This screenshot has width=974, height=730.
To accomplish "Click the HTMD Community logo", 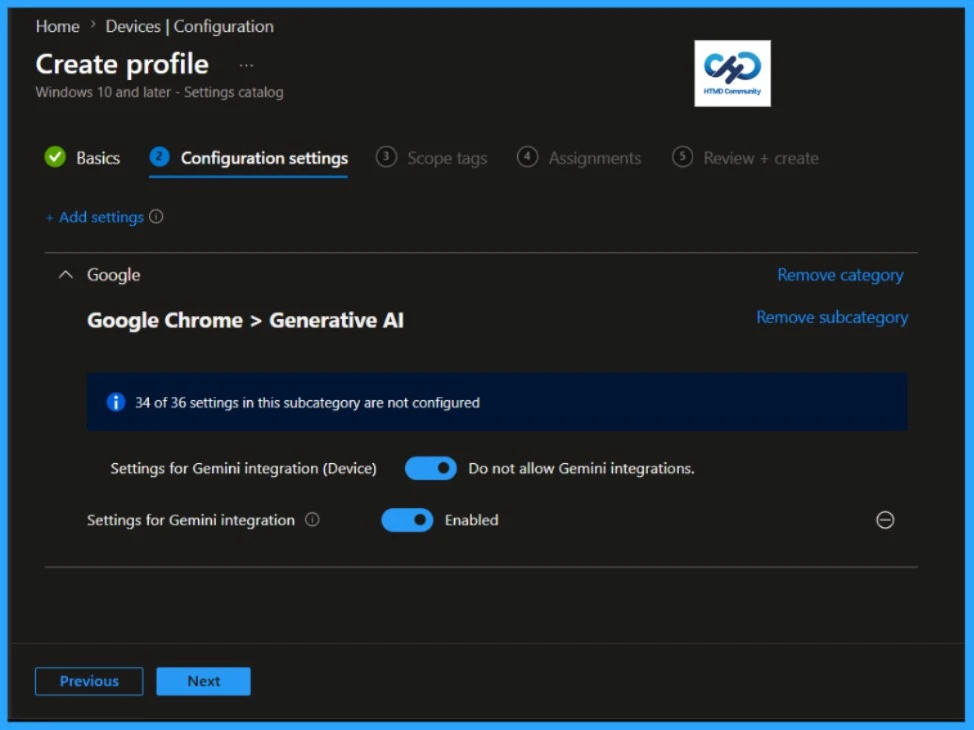I will [732, 73].
